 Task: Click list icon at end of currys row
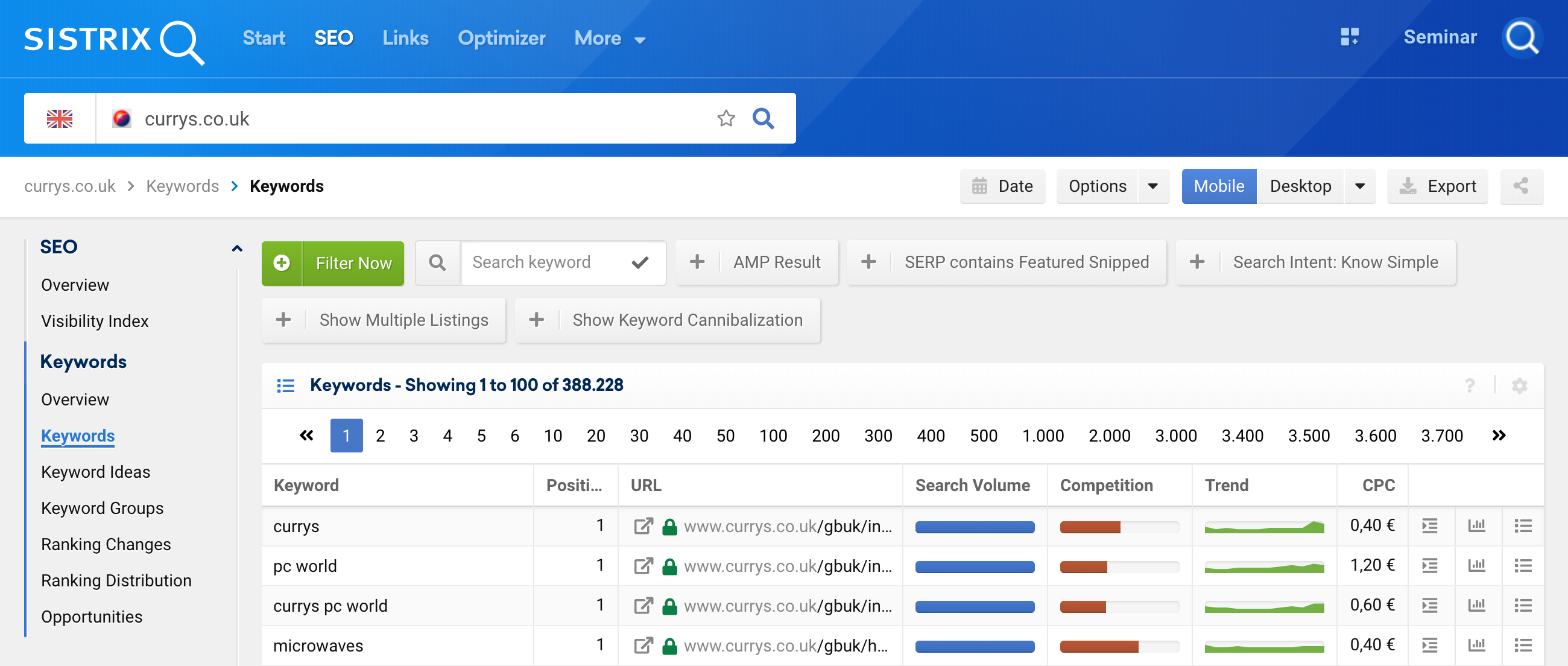(1522, 526)
